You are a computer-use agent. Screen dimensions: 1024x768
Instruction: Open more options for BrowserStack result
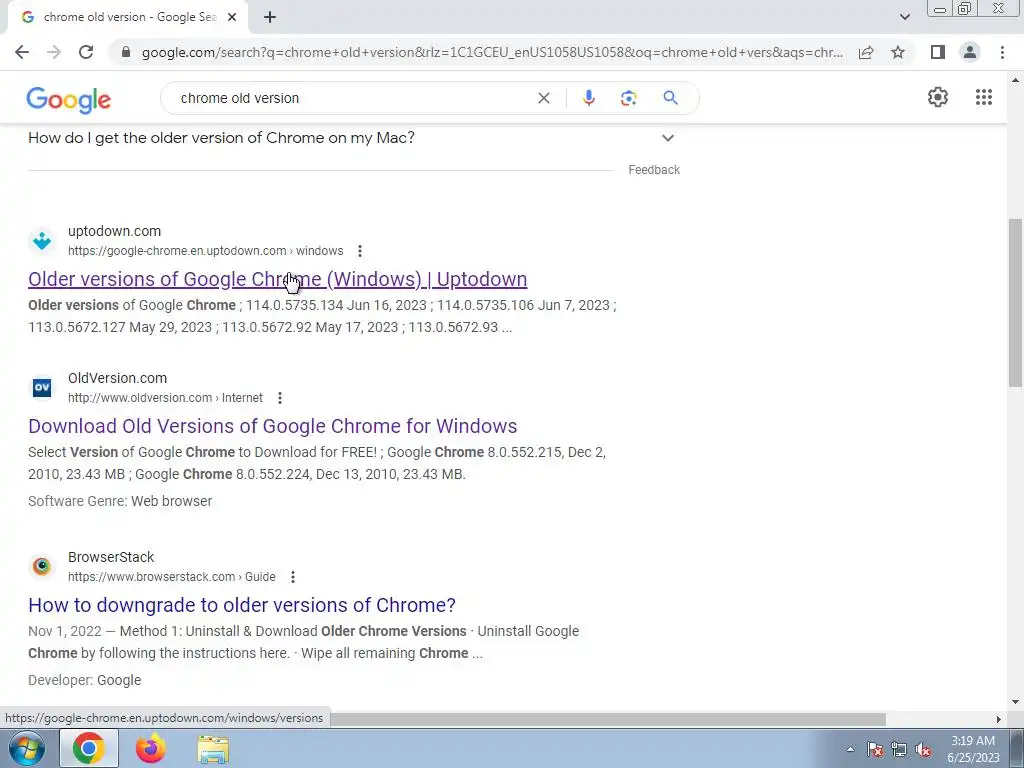click(x=293, y=577)
